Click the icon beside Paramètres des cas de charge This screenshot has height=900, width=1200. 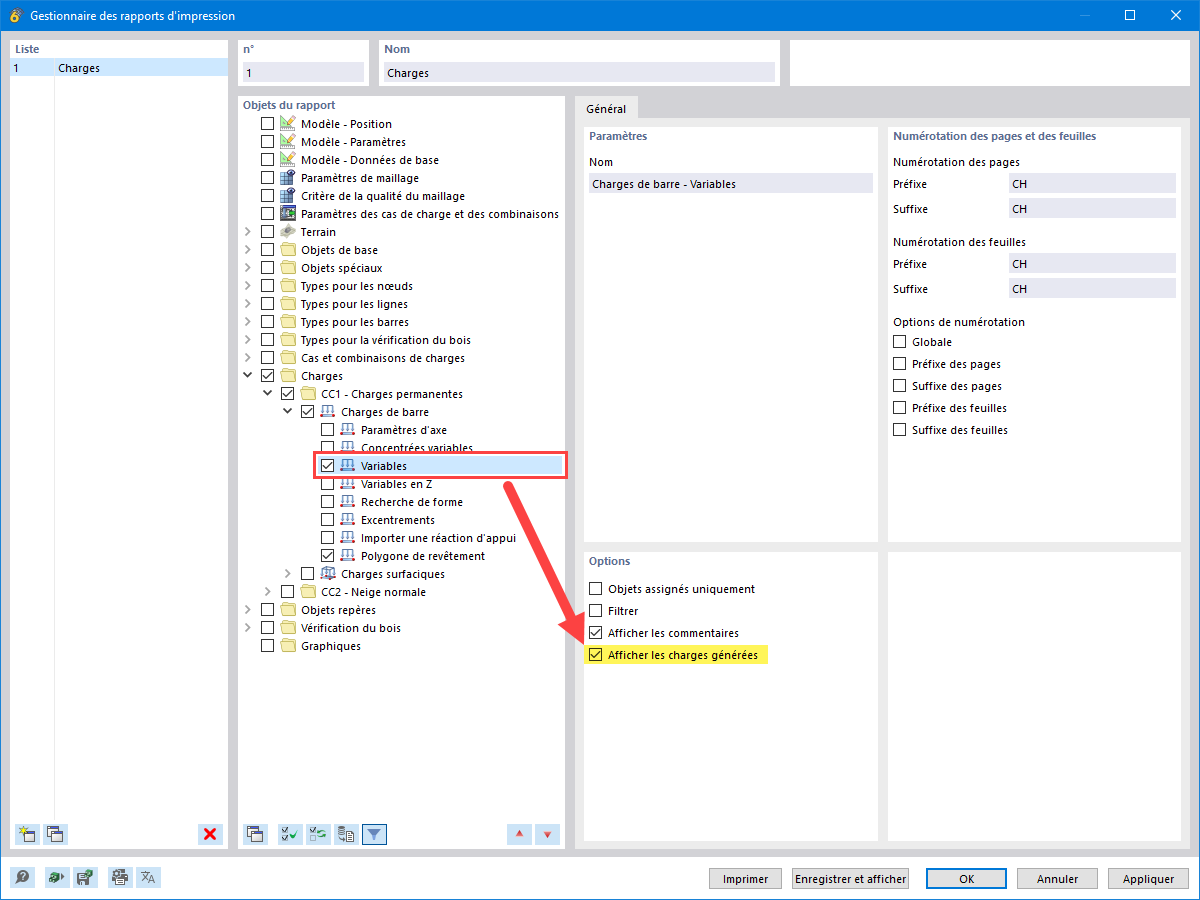click(x=288, y=214)
